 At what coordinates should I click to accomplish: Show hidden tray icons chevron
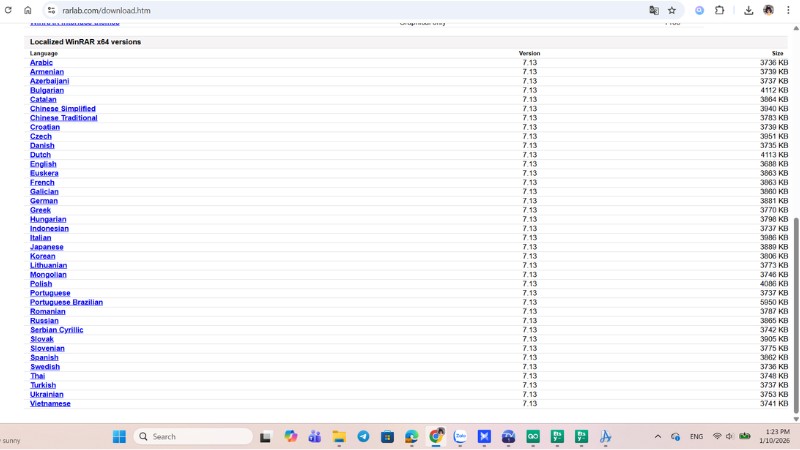[x=658, y=437]
